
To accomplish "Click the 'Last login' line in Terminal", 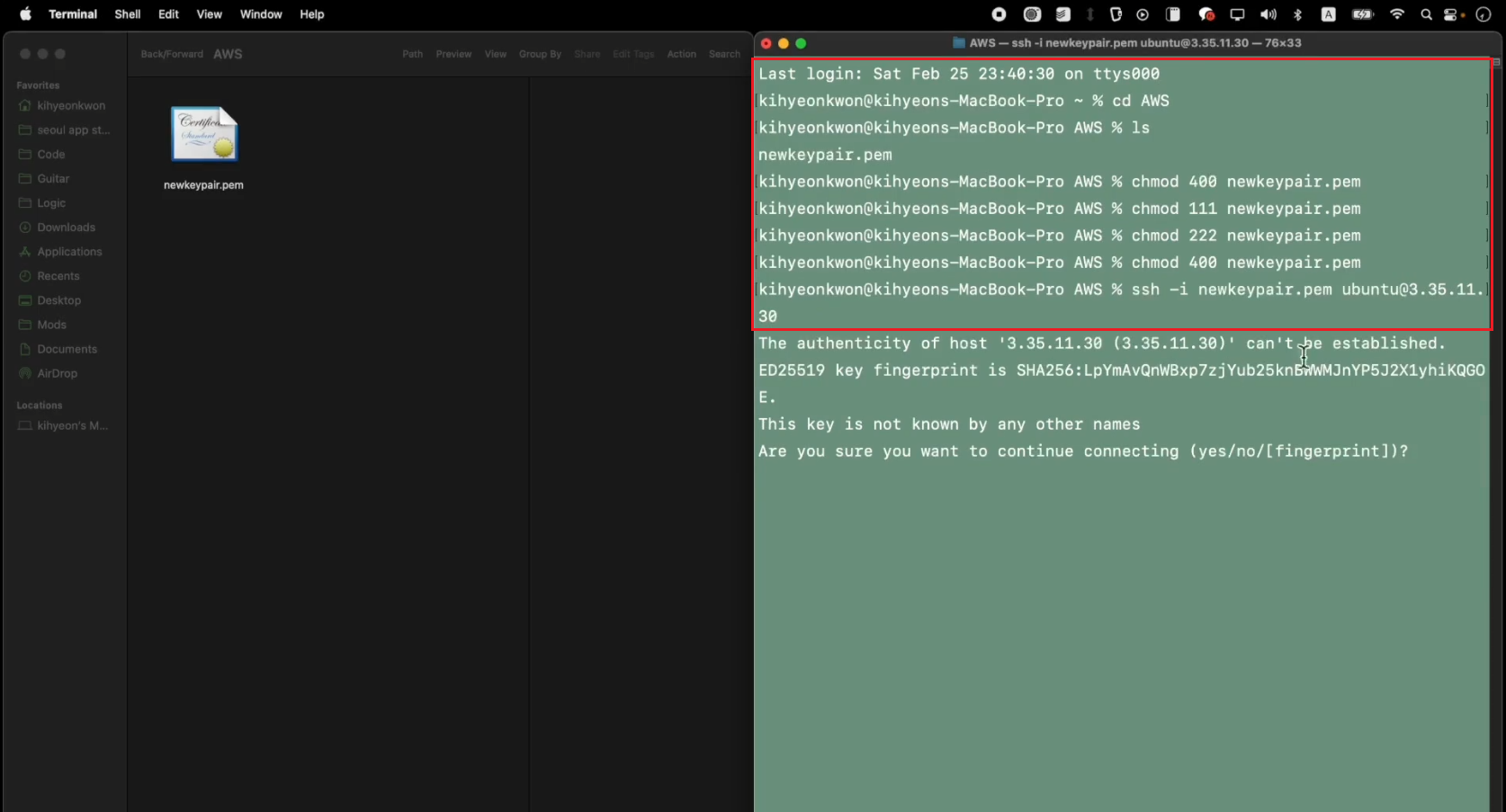I will [x=959, y=74].
